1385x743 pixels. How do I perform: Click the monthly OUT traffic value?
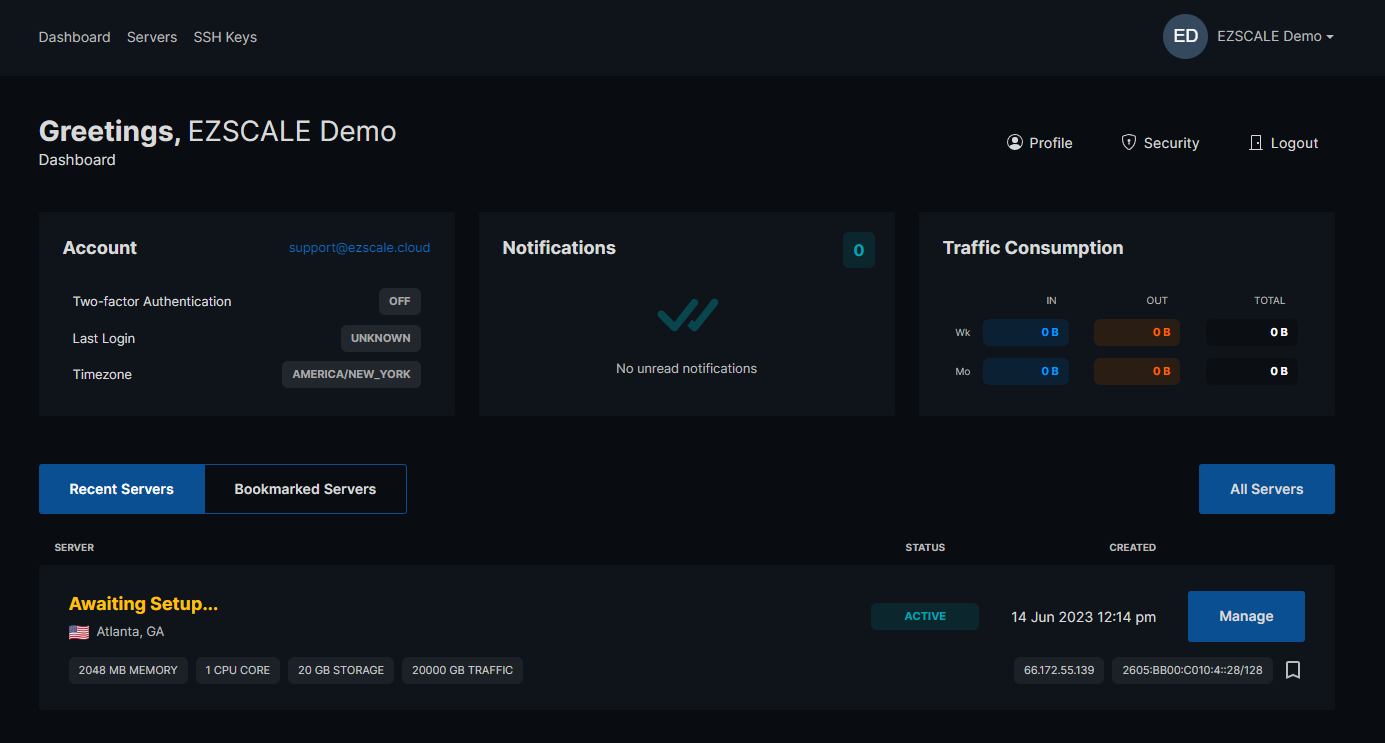1137,371
